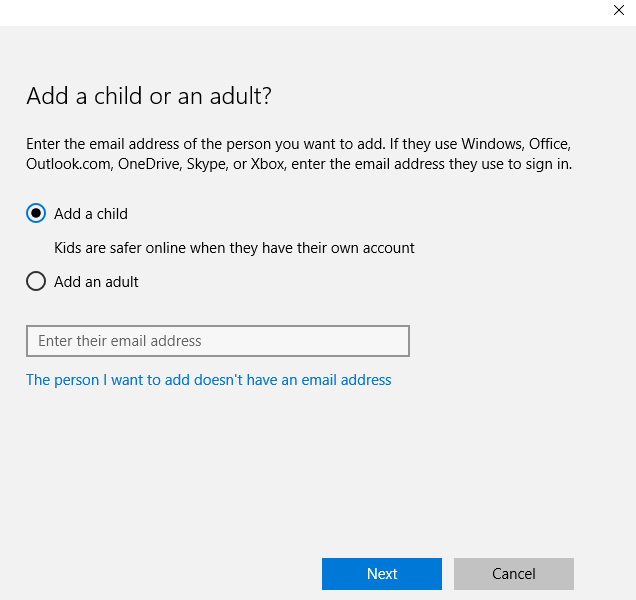Click the "Add an adult" option label
636x600 pixels.
[x=96, y=282]
